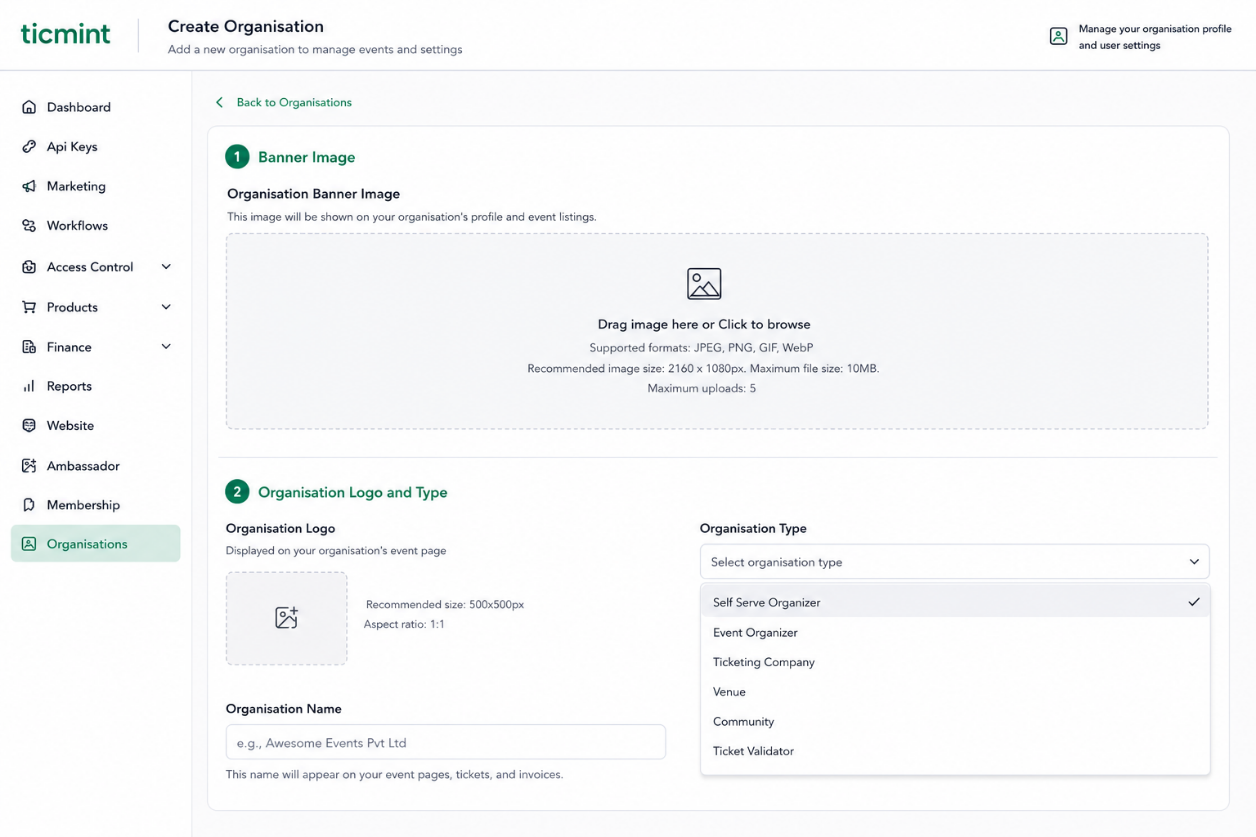Click the add logo image icon
This screenshot has width=1256, height=837.
point(287,618)
